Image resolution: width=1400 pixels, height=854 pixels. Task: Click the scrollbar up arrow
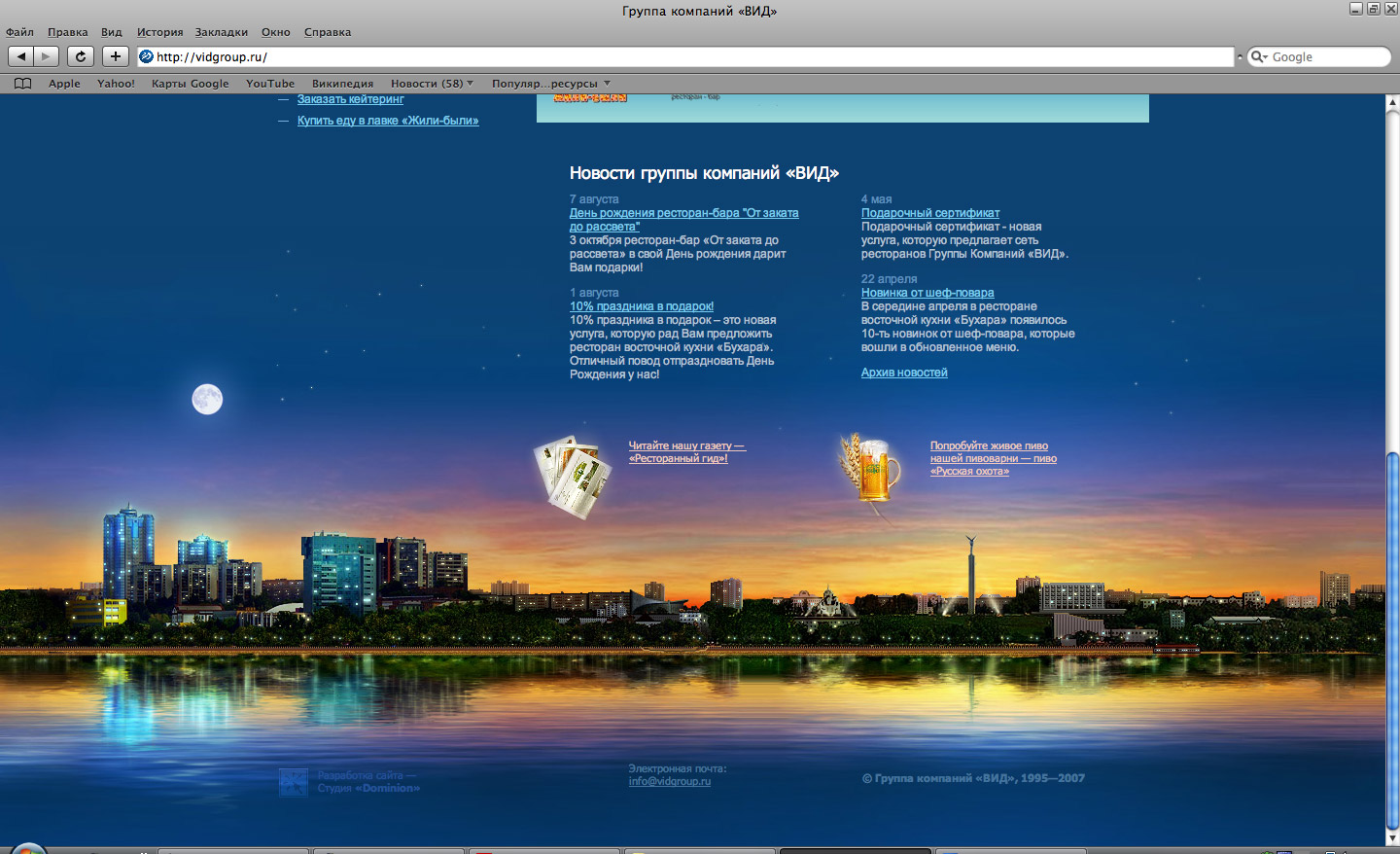point(1392,102)
